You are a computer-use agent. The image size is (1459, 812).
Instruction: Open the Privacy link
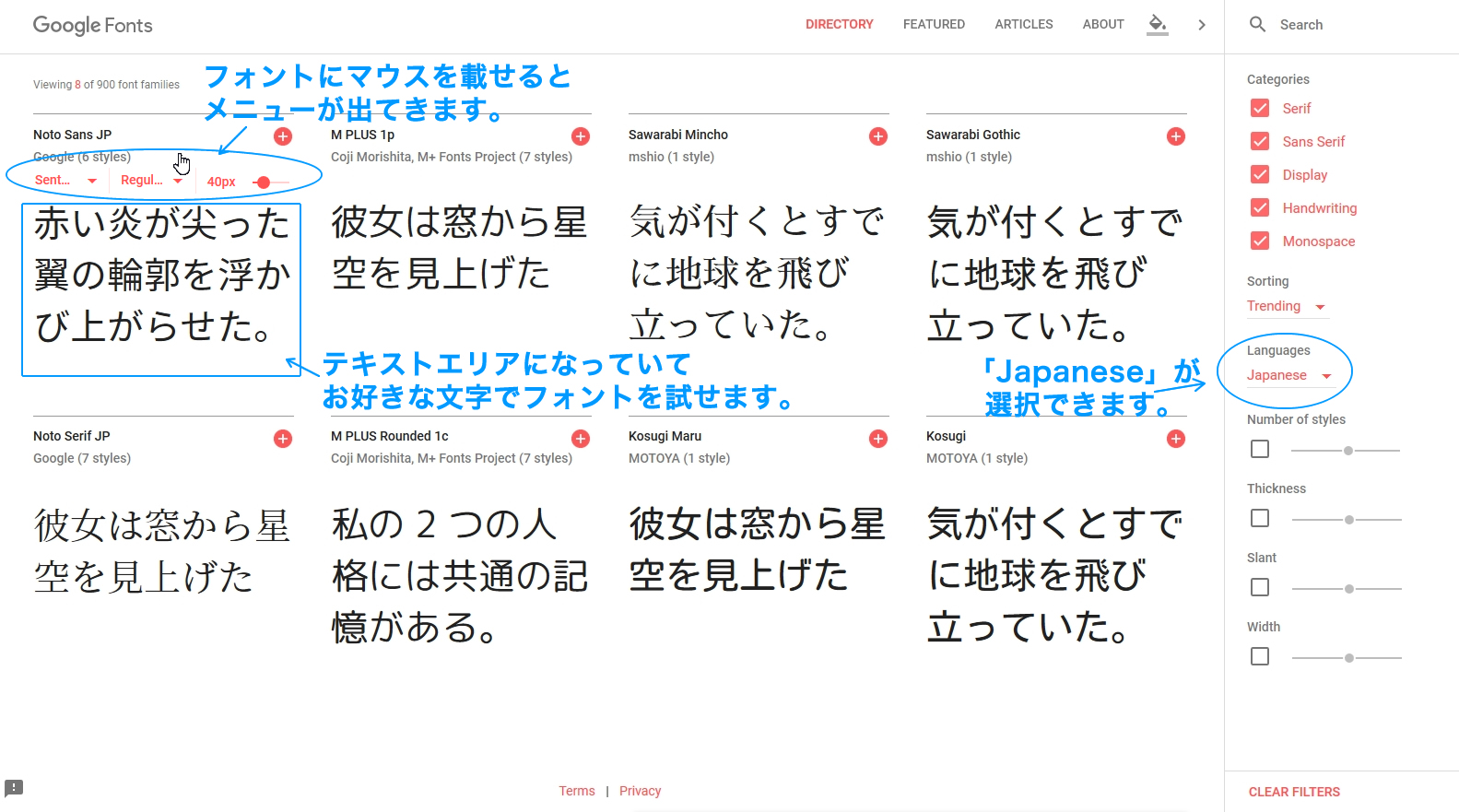[x=641, y=791]
